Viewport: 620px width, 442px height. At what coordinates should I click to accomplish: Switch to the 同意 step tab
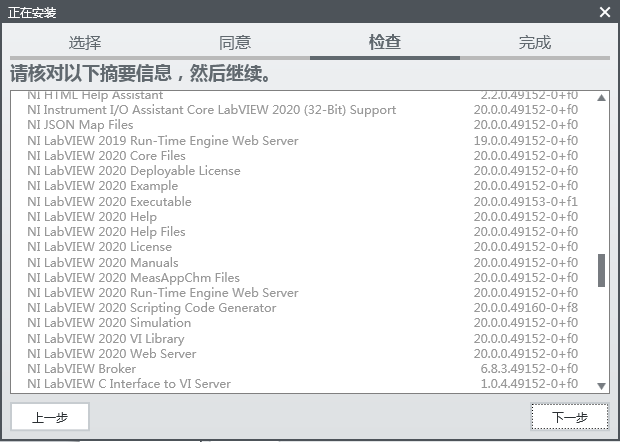[235, 43]
